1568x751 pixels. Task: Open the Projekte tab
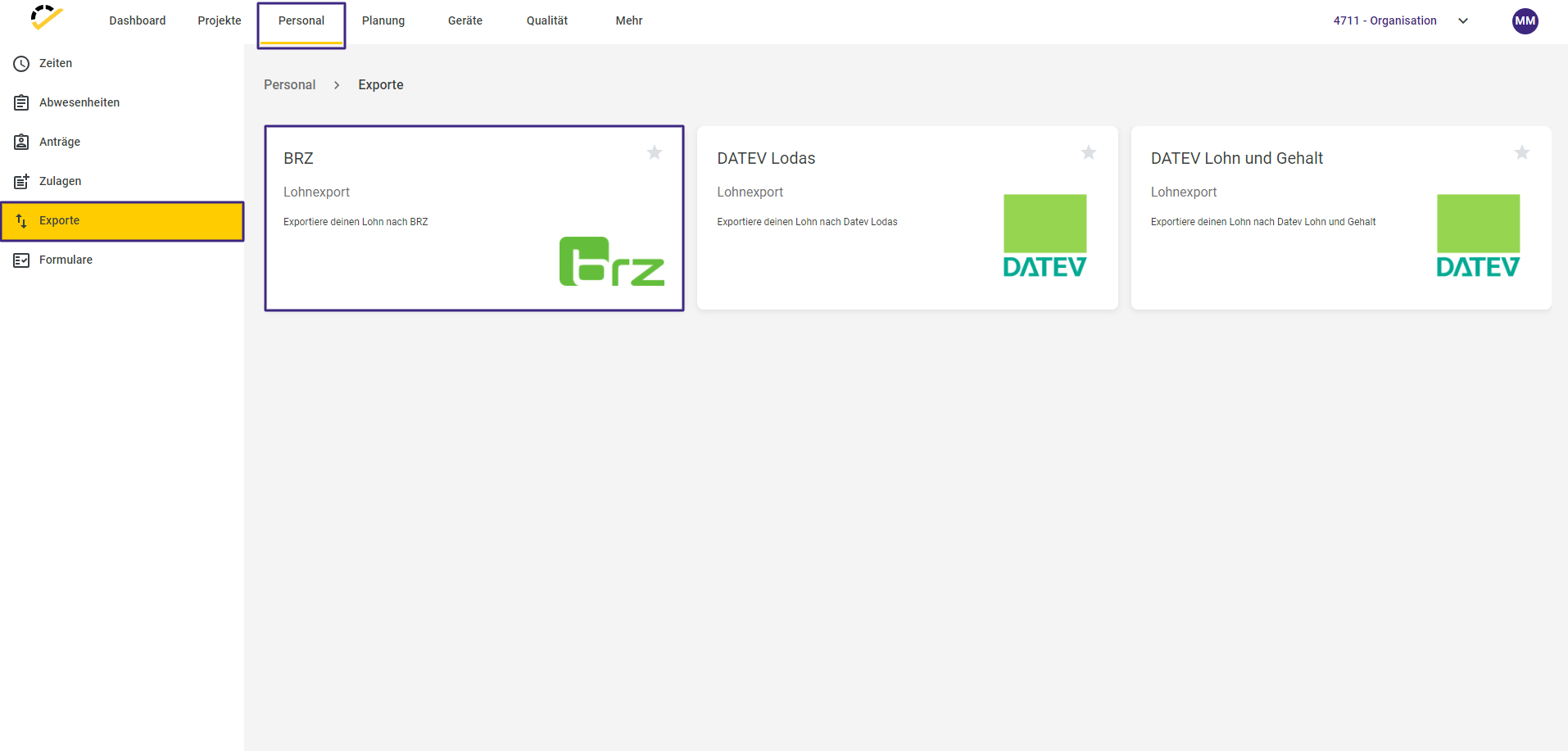220,21
